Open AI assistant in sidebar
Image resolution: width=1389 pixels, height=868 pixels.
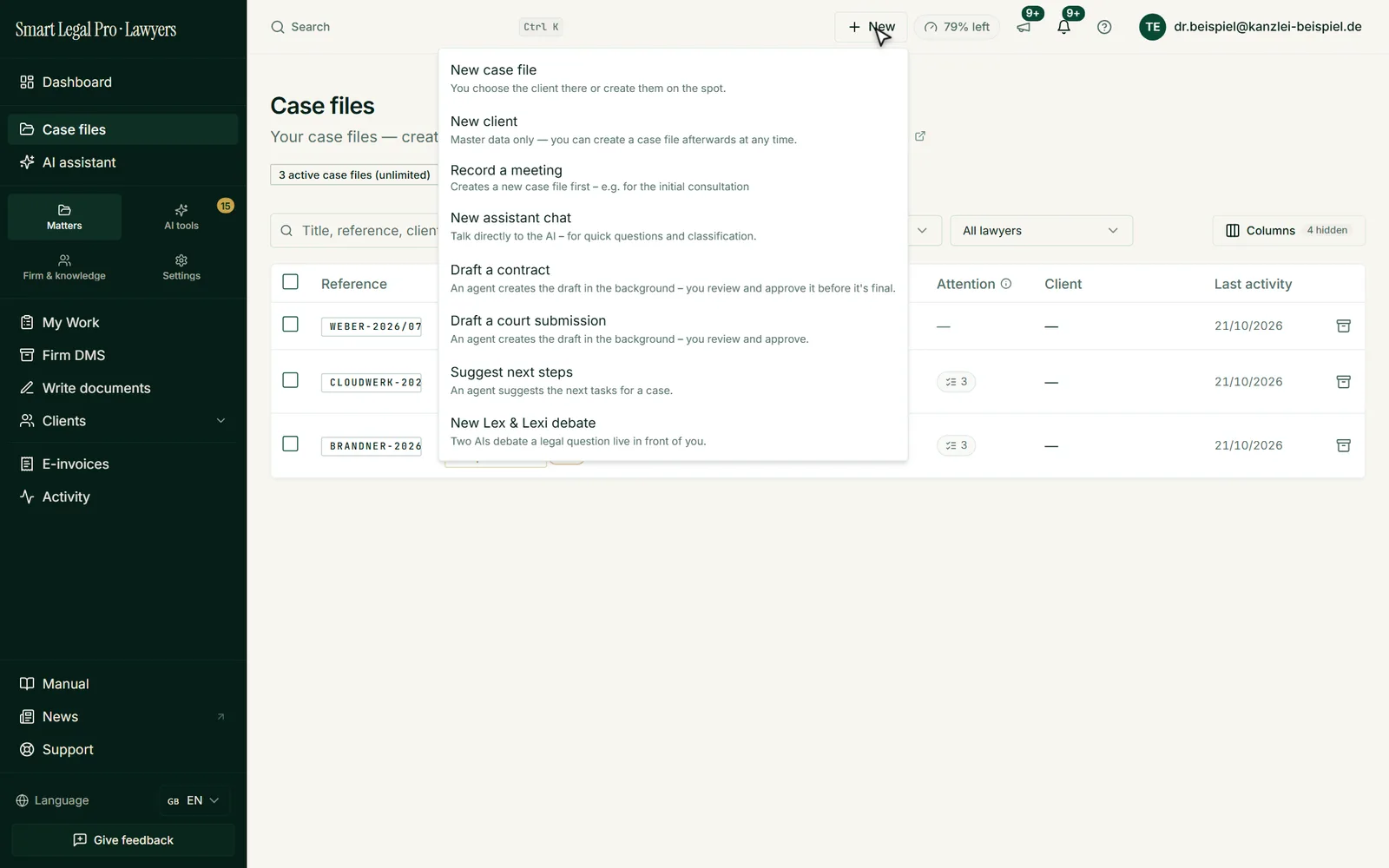point(123,162)
